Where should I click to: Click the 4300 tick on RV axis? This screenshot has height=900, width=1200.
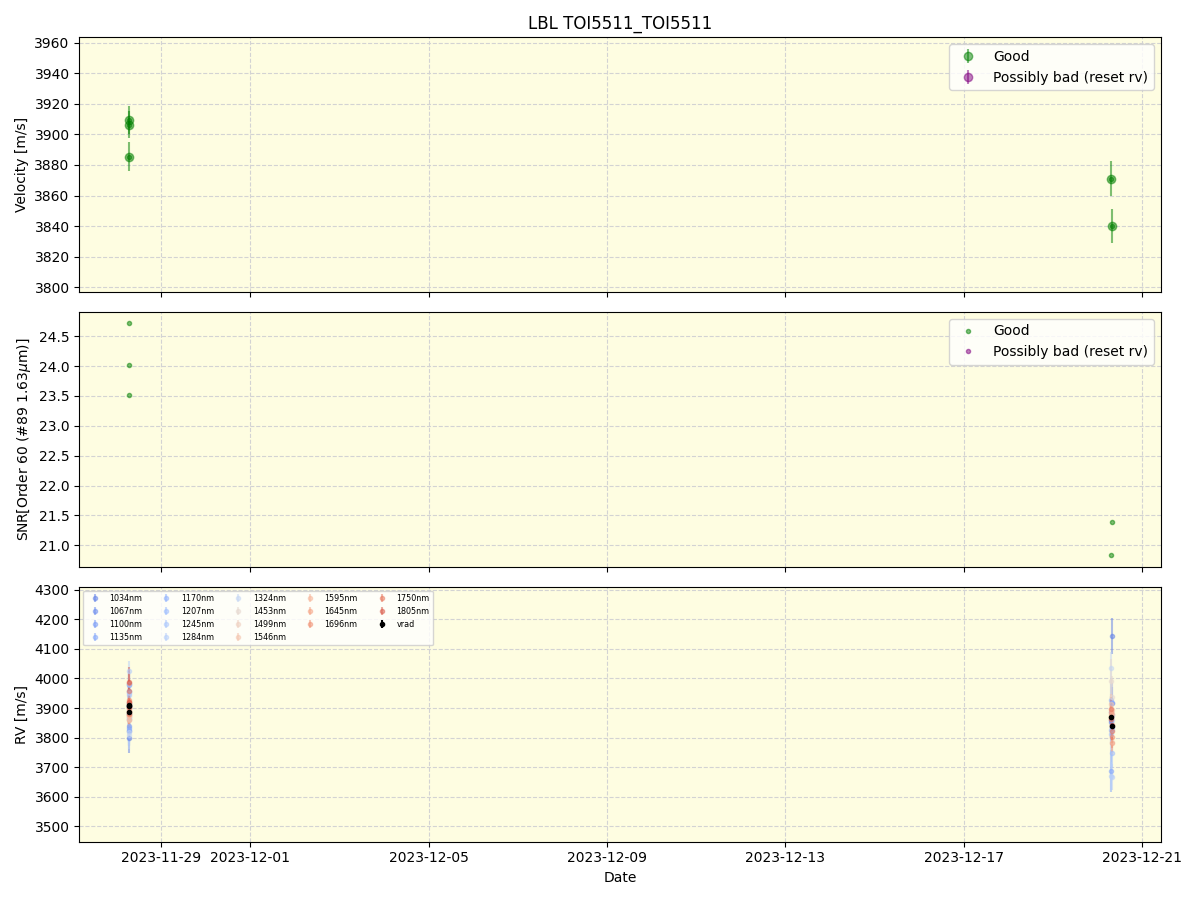pyautogui.click(x=52, y=590)
